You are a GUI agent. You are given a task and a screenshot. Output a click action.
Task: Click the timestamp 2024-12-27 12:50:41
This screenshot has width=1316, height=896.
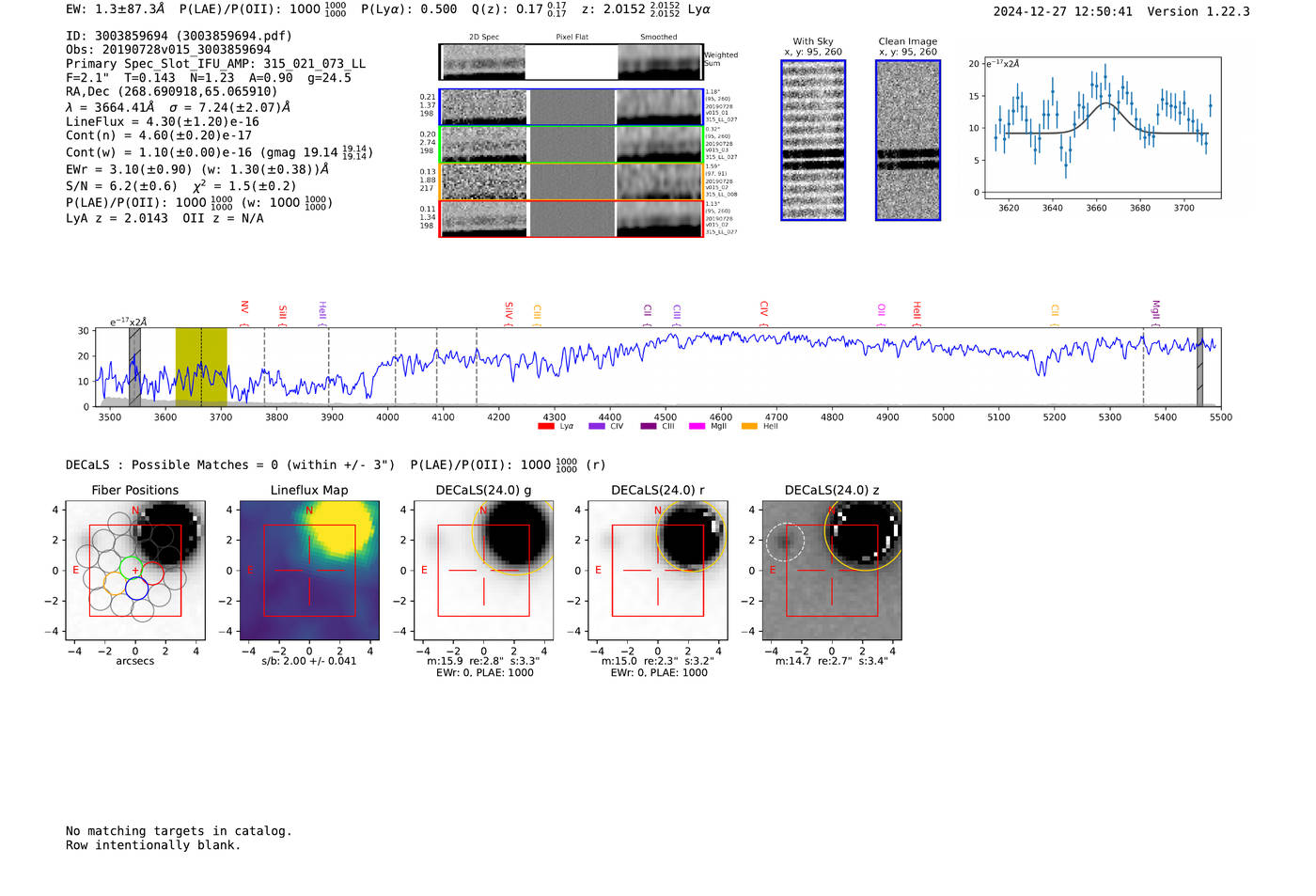coord(1063,11)
